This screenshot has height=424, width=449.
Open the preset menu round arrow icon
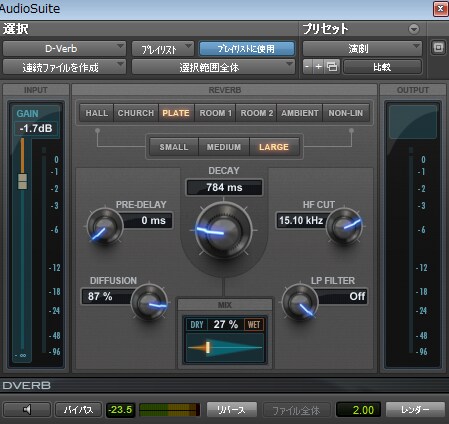pos(414,29)
